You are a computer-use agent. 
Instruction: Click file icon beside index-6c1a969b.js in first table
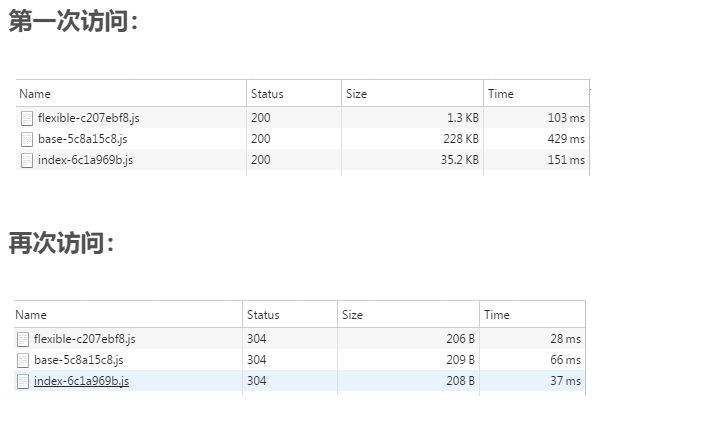(x=27, y=160)
